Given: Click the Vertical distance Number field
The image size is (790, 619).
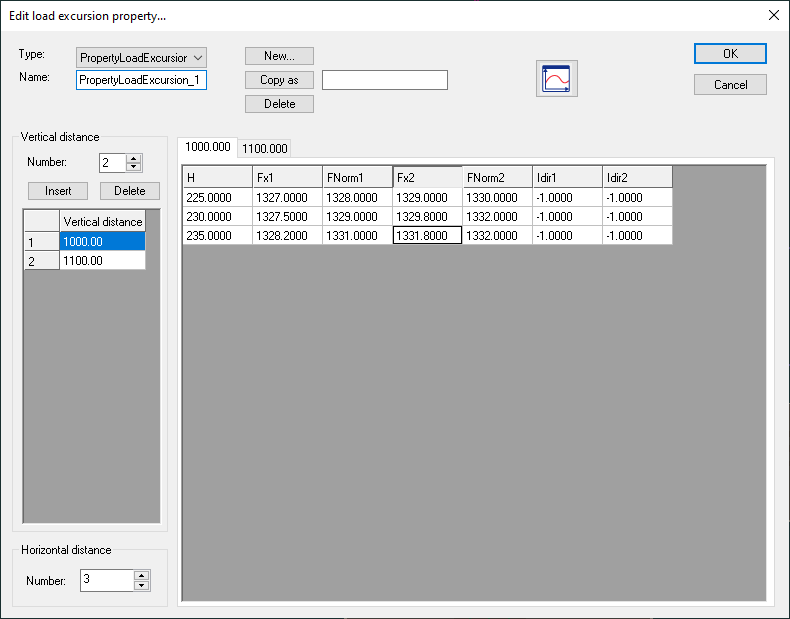Looking at the screenshot, I should tap(113, 163).
